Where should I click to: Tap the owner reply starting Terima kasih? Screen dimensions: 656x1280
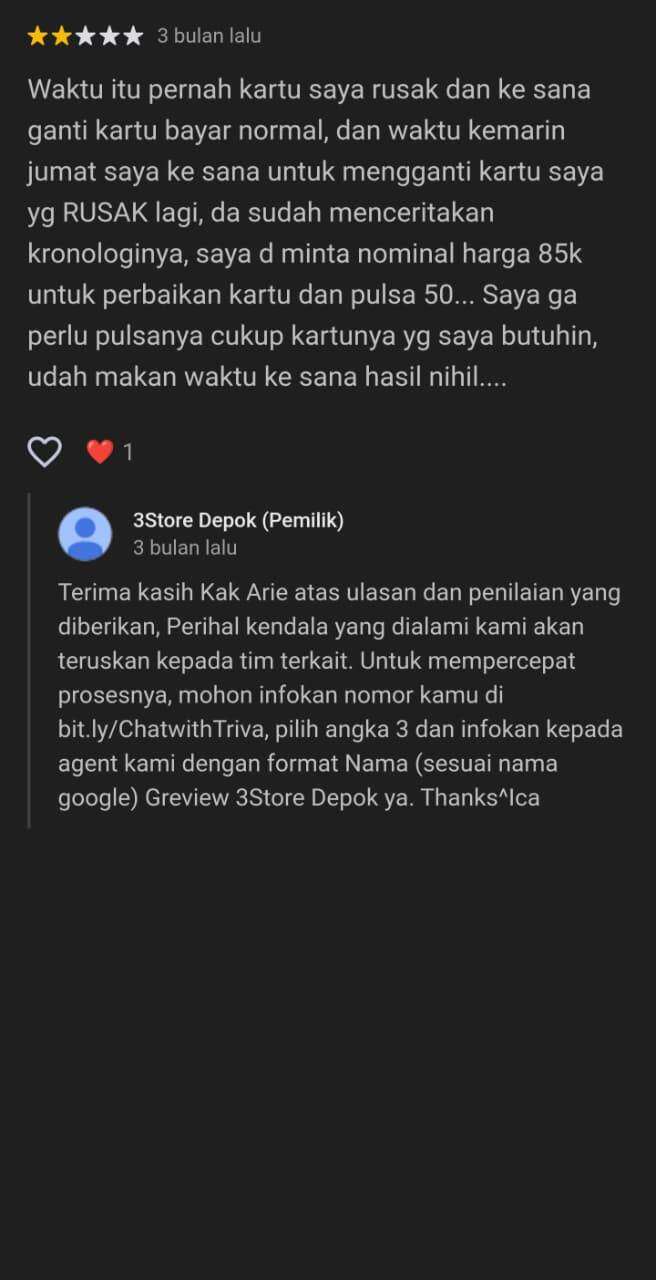340,695
